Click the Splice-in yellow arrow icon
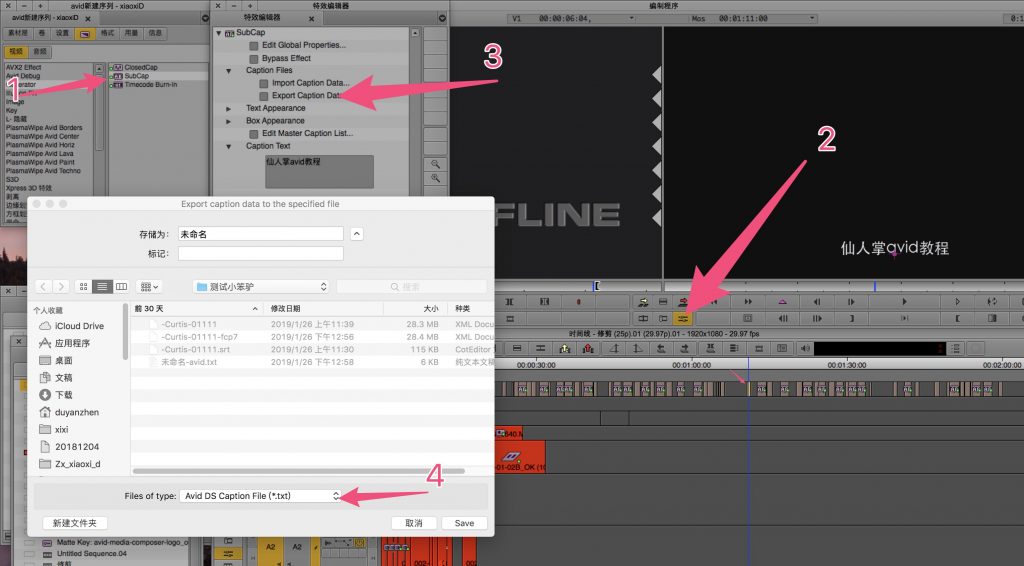Viewport: 1024px width, 566px height. [643, 302]
